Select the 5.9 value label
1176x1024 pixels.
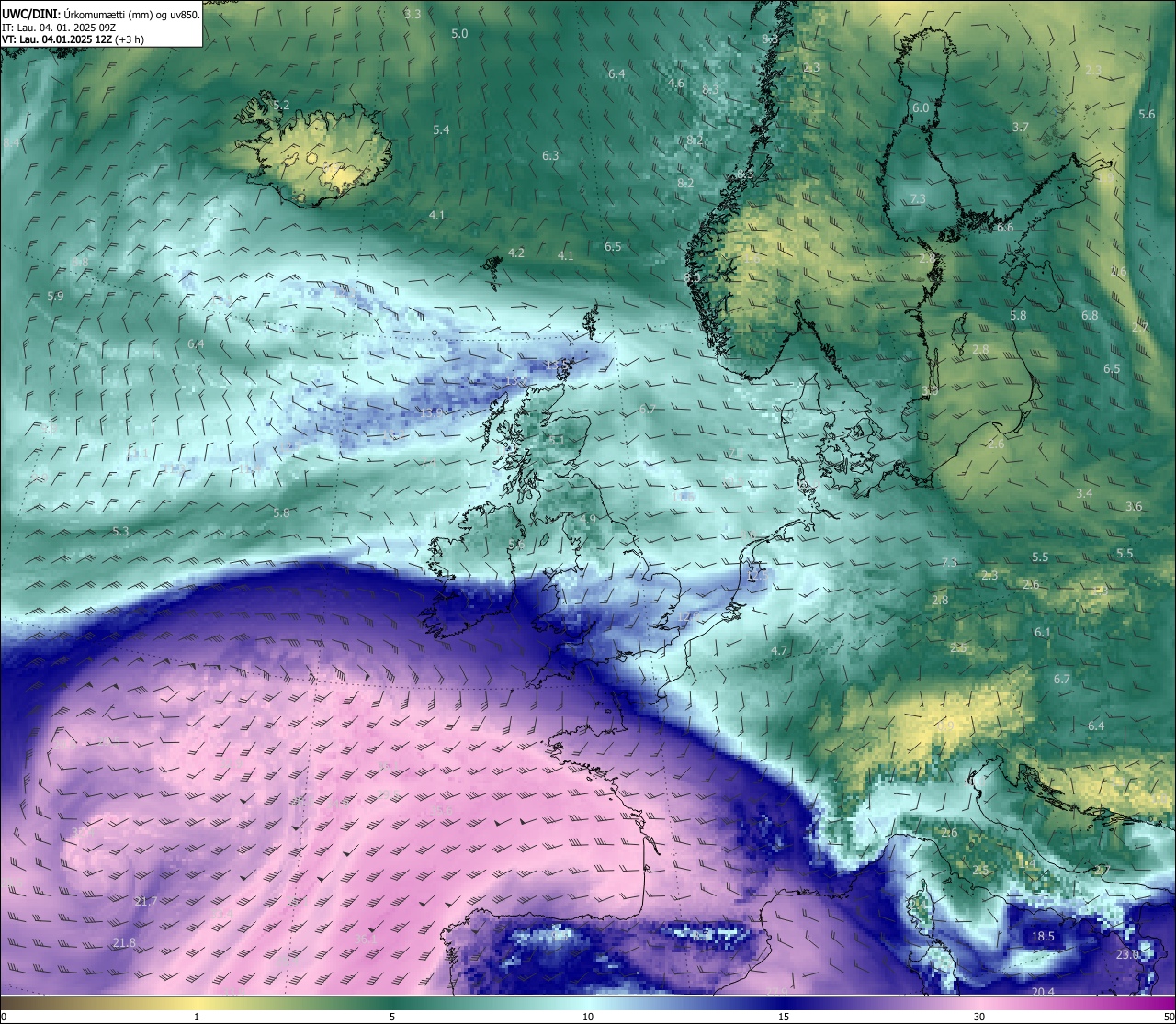pos(55,297)
